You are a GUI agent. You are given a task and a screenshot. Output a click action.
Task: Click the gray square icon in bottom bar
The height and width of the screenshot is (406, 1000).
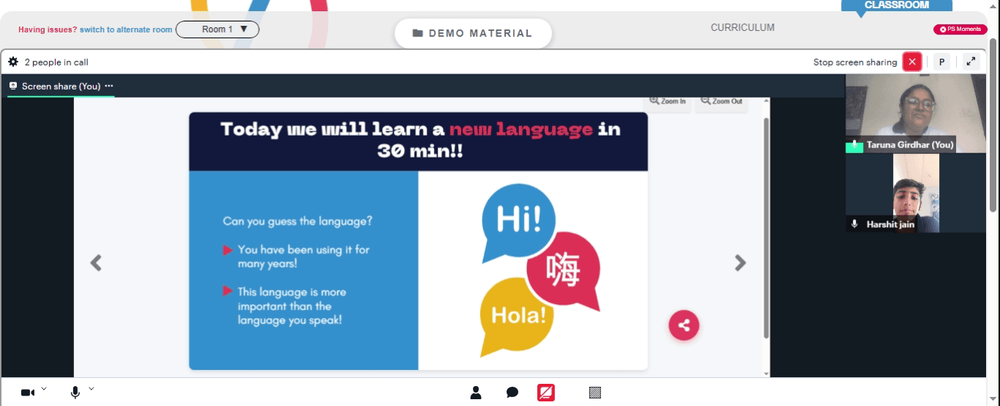pyautogui.click(x=594, y=393)
